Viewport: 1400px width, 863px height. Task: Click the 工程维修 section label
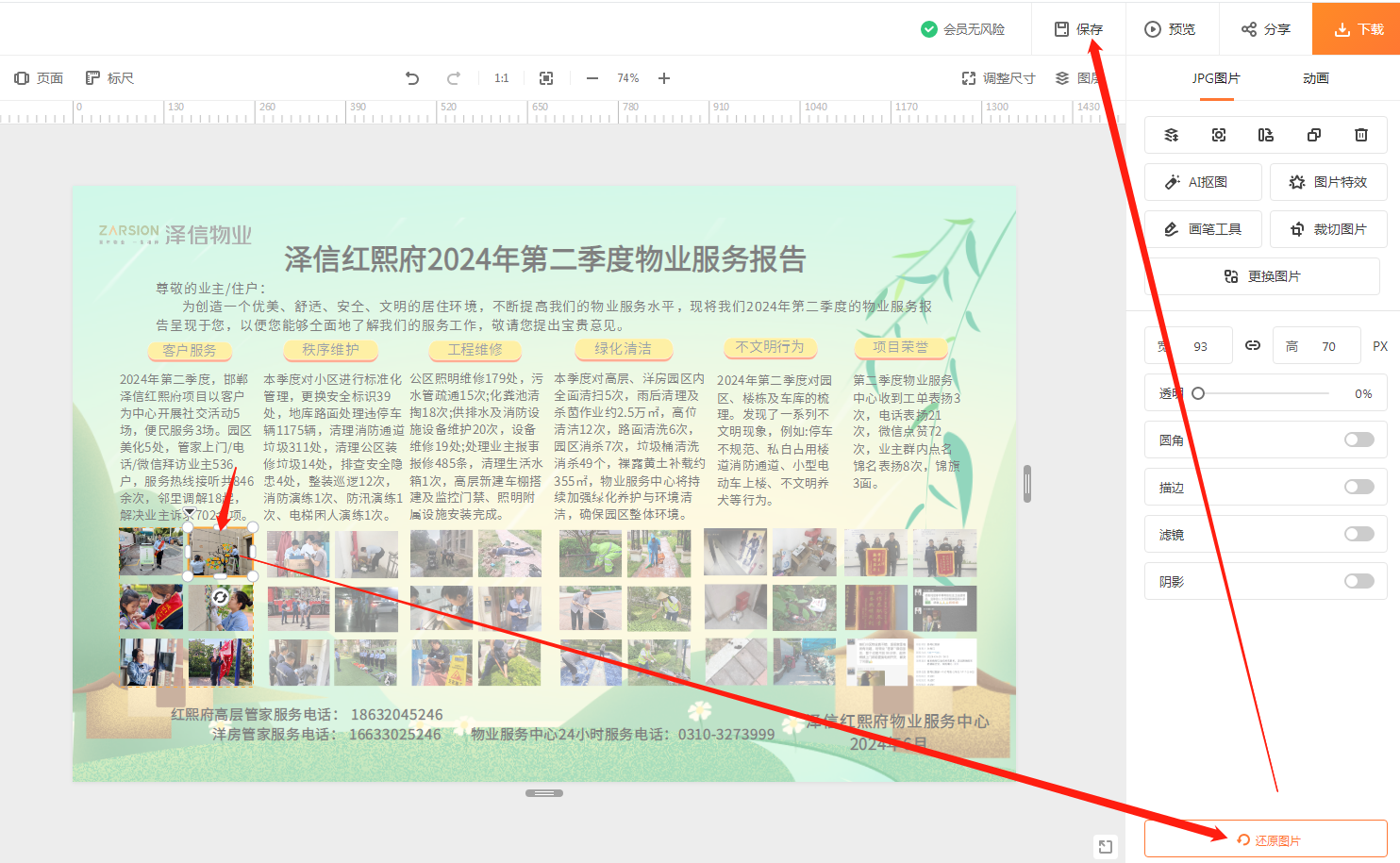(475, 349)
